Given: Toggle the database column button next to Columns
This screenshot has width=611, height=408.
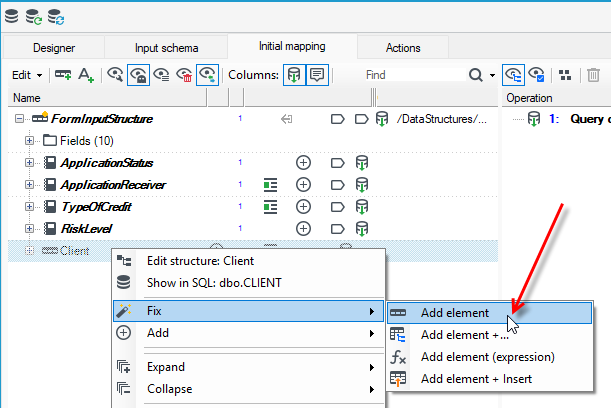Looking at the screenshot, I should click(x=294, y=75).
